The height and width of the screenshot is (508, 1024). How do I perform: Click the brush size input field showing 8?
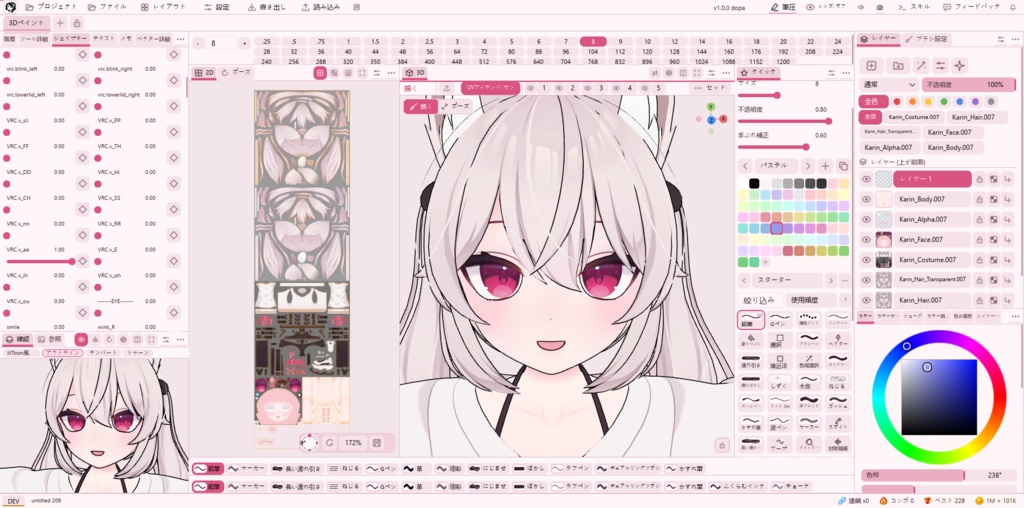point(221,43)
